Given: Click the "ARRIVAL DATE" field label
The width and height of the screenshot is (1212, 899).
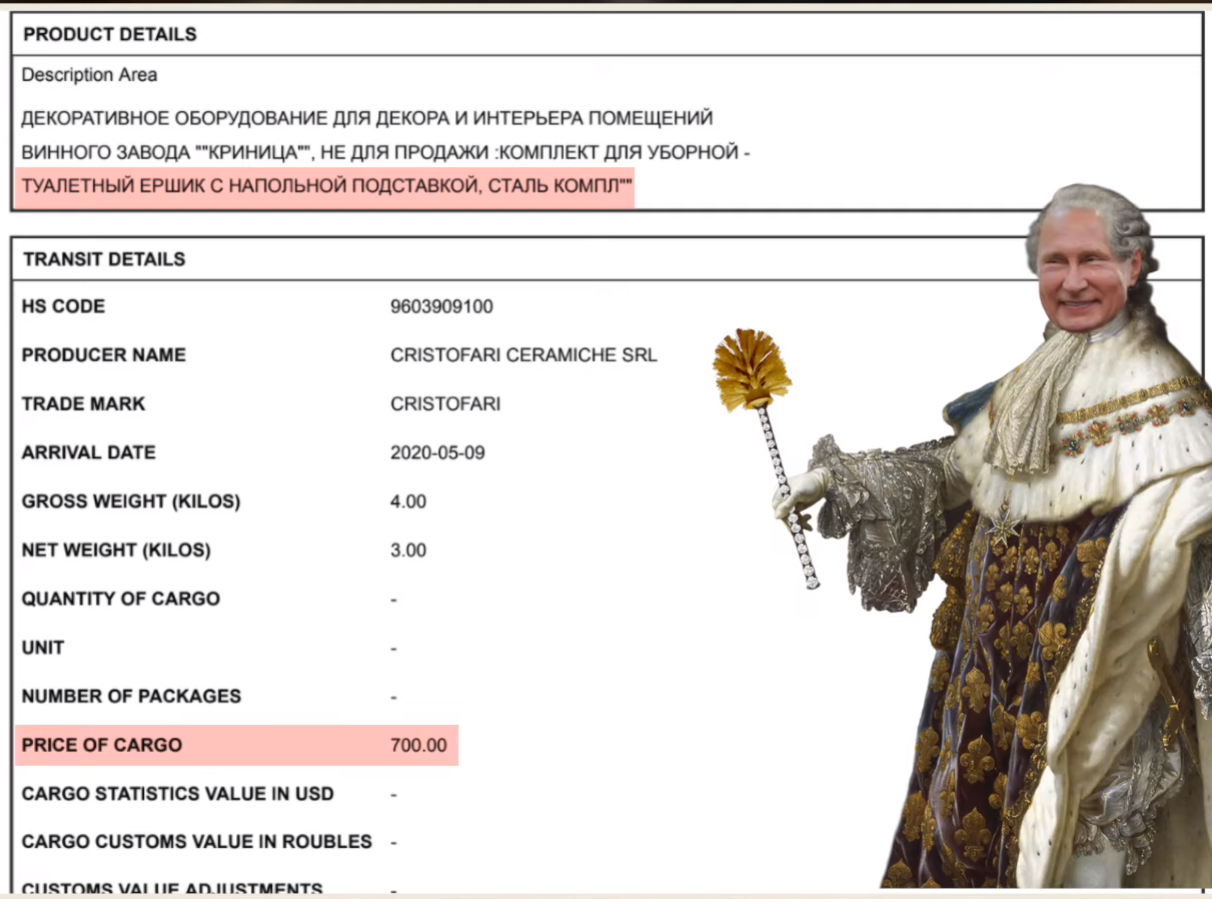Looking at the screenshot, I should pyautogui.click(x=89, y=452).
